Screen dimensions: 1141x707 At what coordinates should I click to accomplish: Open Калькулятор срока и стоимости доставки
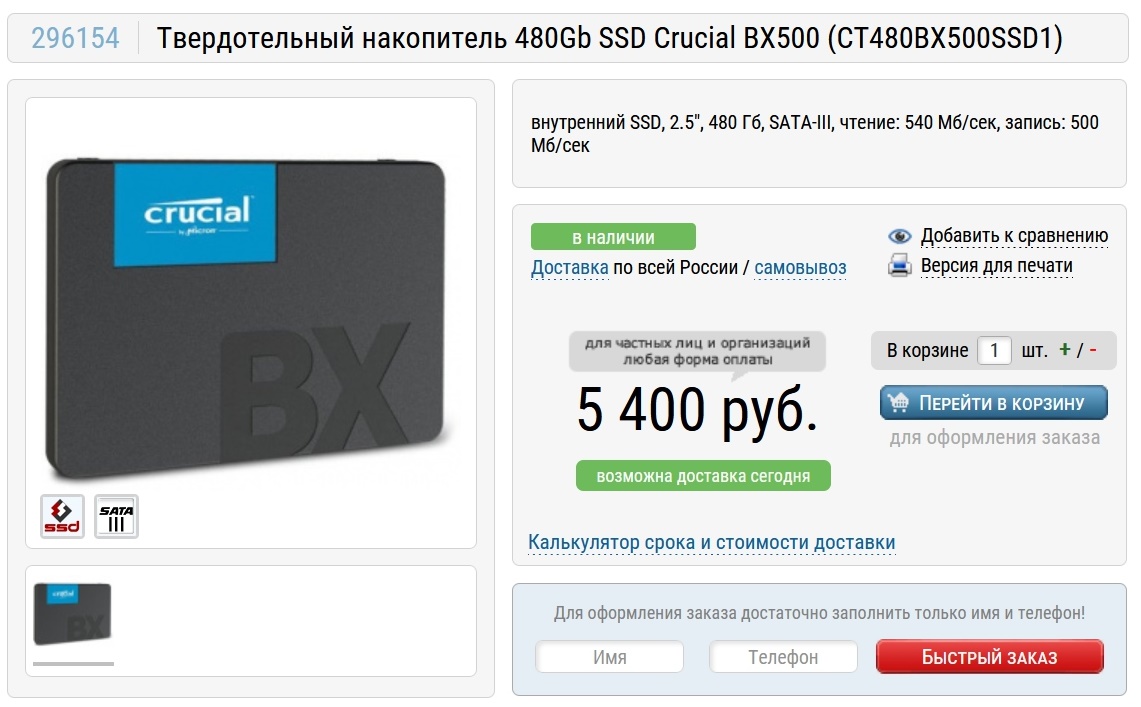click(712, 543)
